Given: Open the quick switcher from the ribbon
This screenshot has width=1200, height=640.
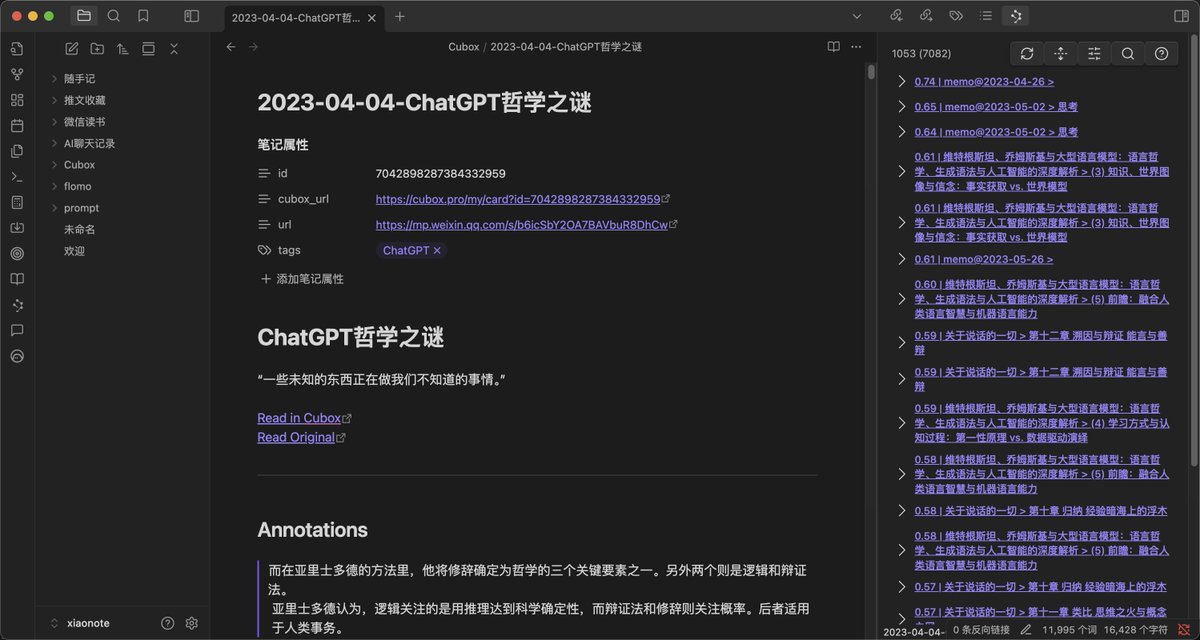Looking at the screenshot, I should [x=17, y=48].
